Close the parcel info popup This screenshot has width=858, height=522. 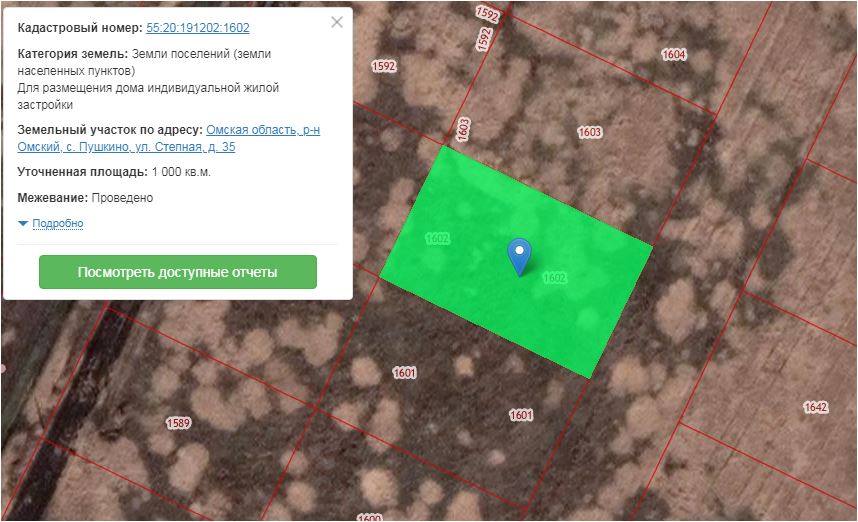[x=337, y=22]
